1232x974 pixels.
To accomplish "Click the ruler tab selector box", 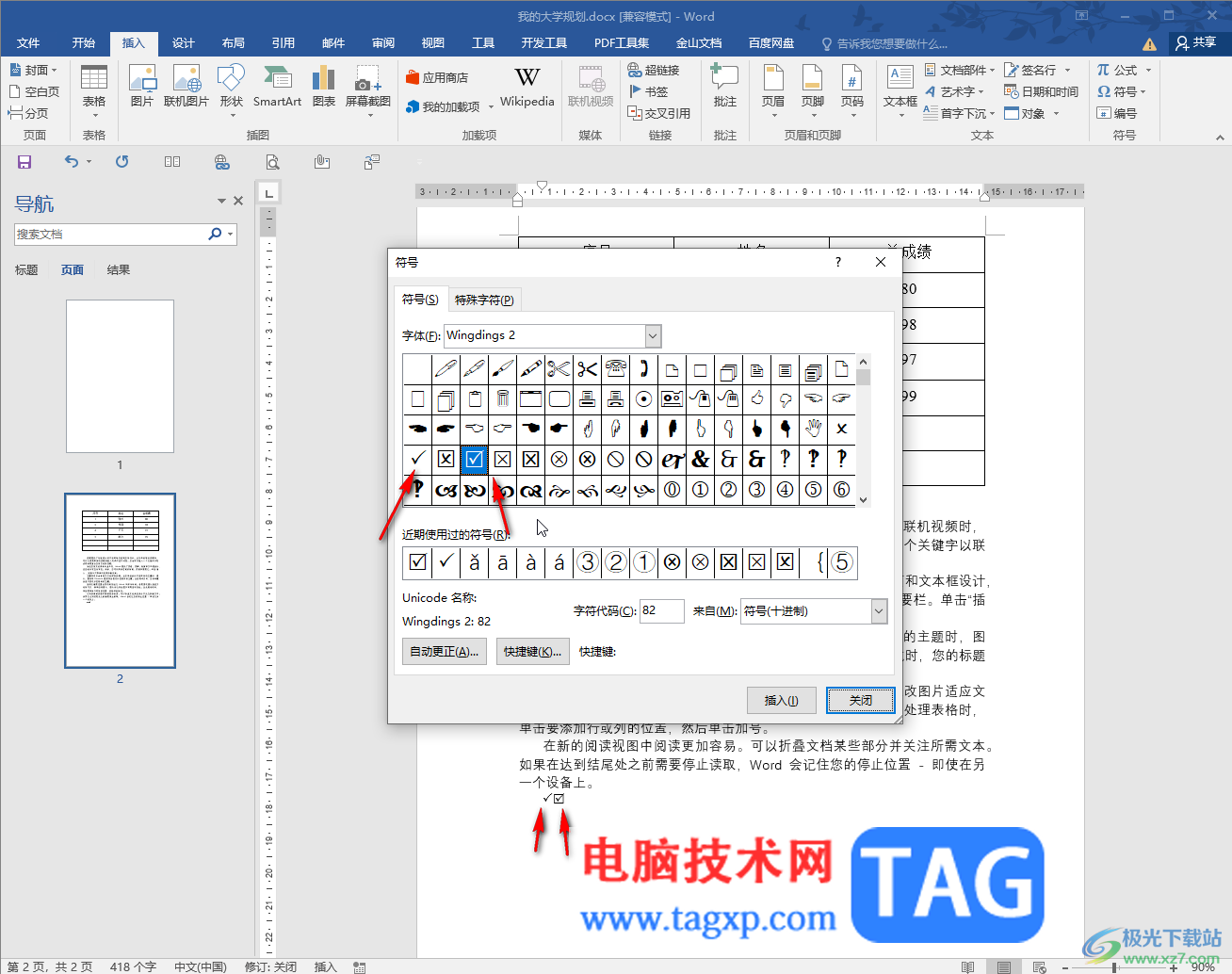I will coord(268,192).
